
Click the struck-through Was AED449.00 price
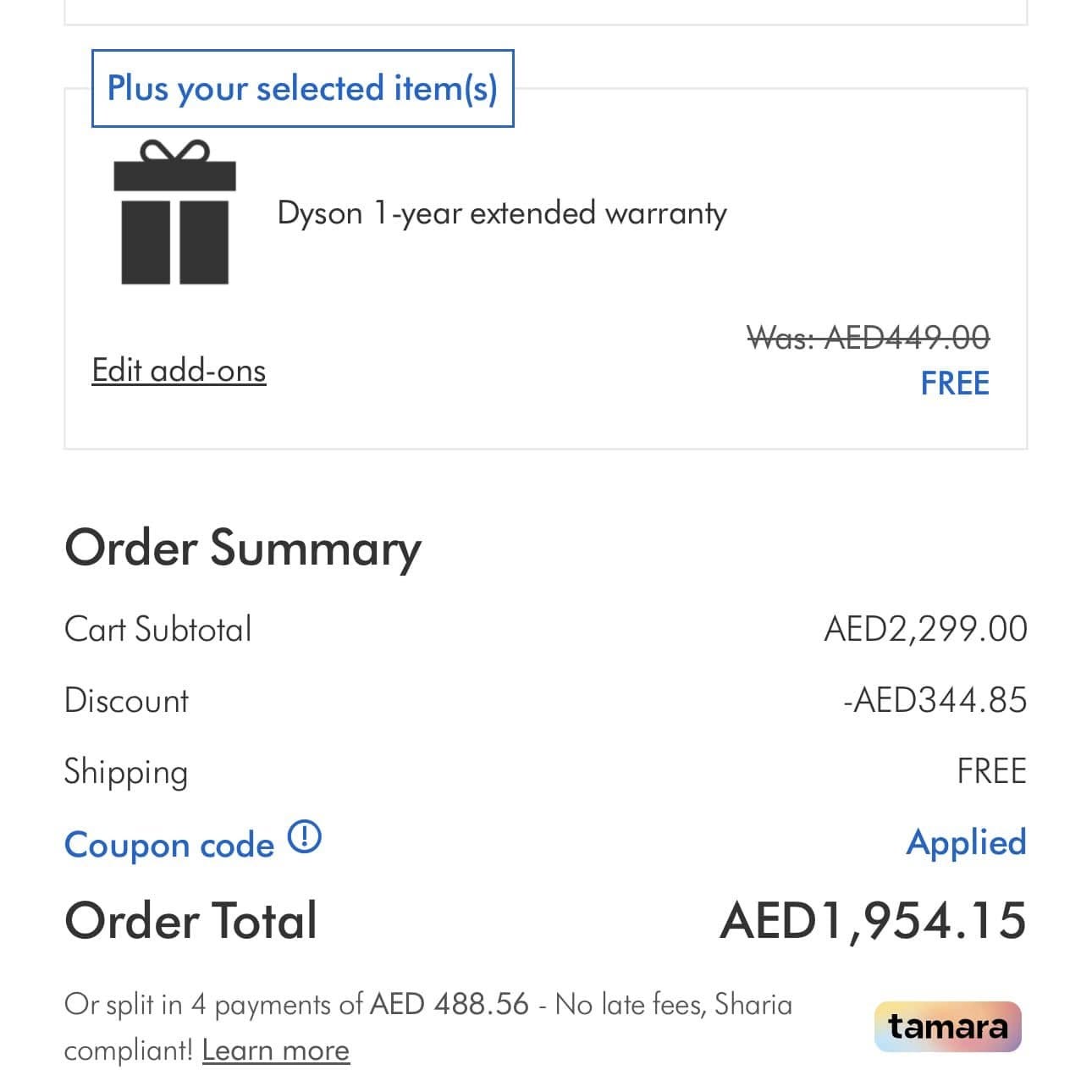pos(868,338)
